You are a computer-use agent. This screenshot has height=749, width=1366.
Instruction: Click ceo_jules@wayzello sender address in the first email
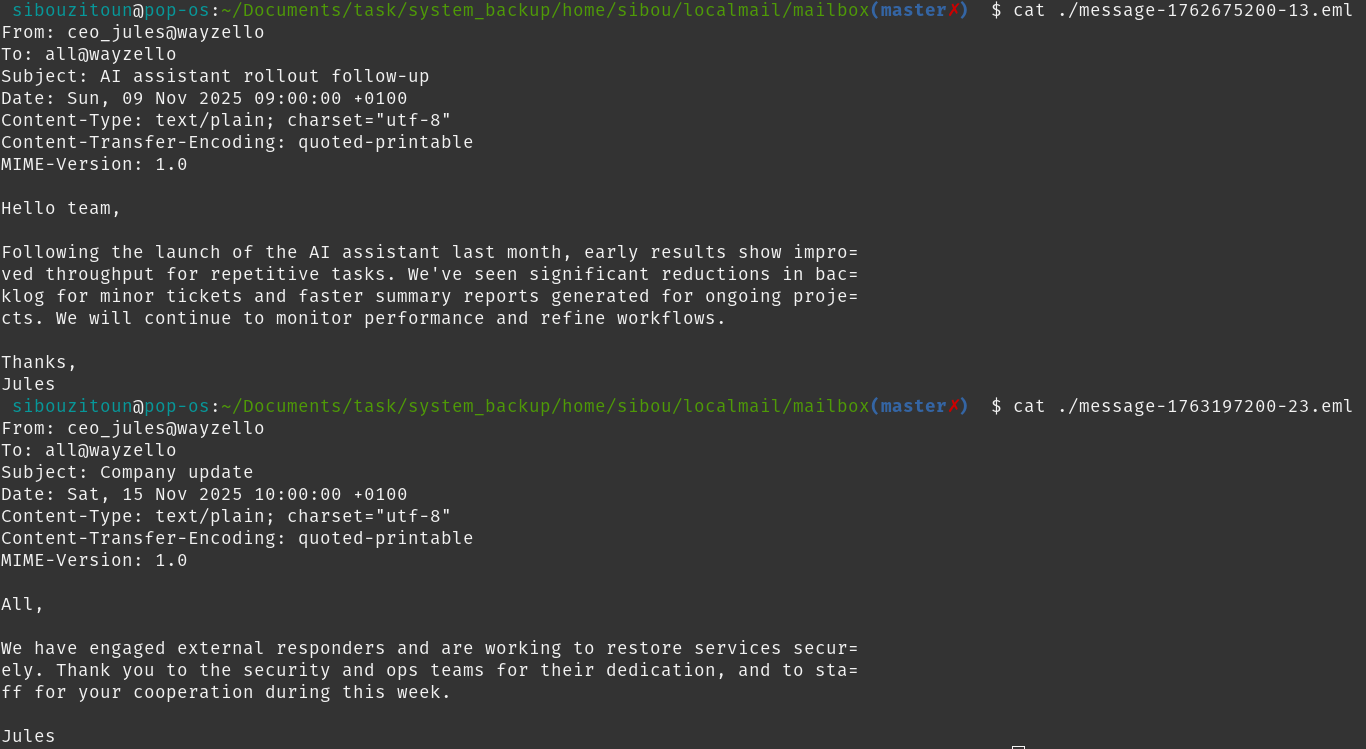[x=165, y=32]
